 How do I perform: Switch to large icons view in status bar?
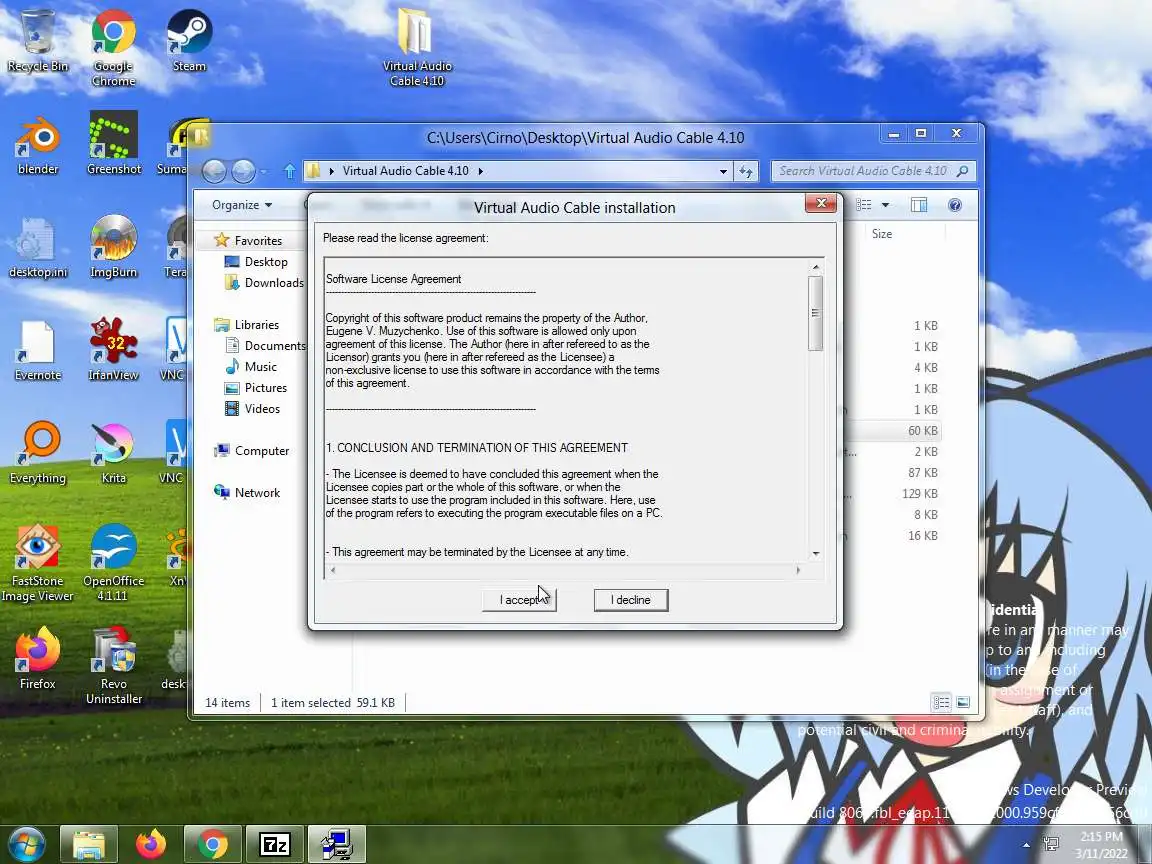point(963,702)
